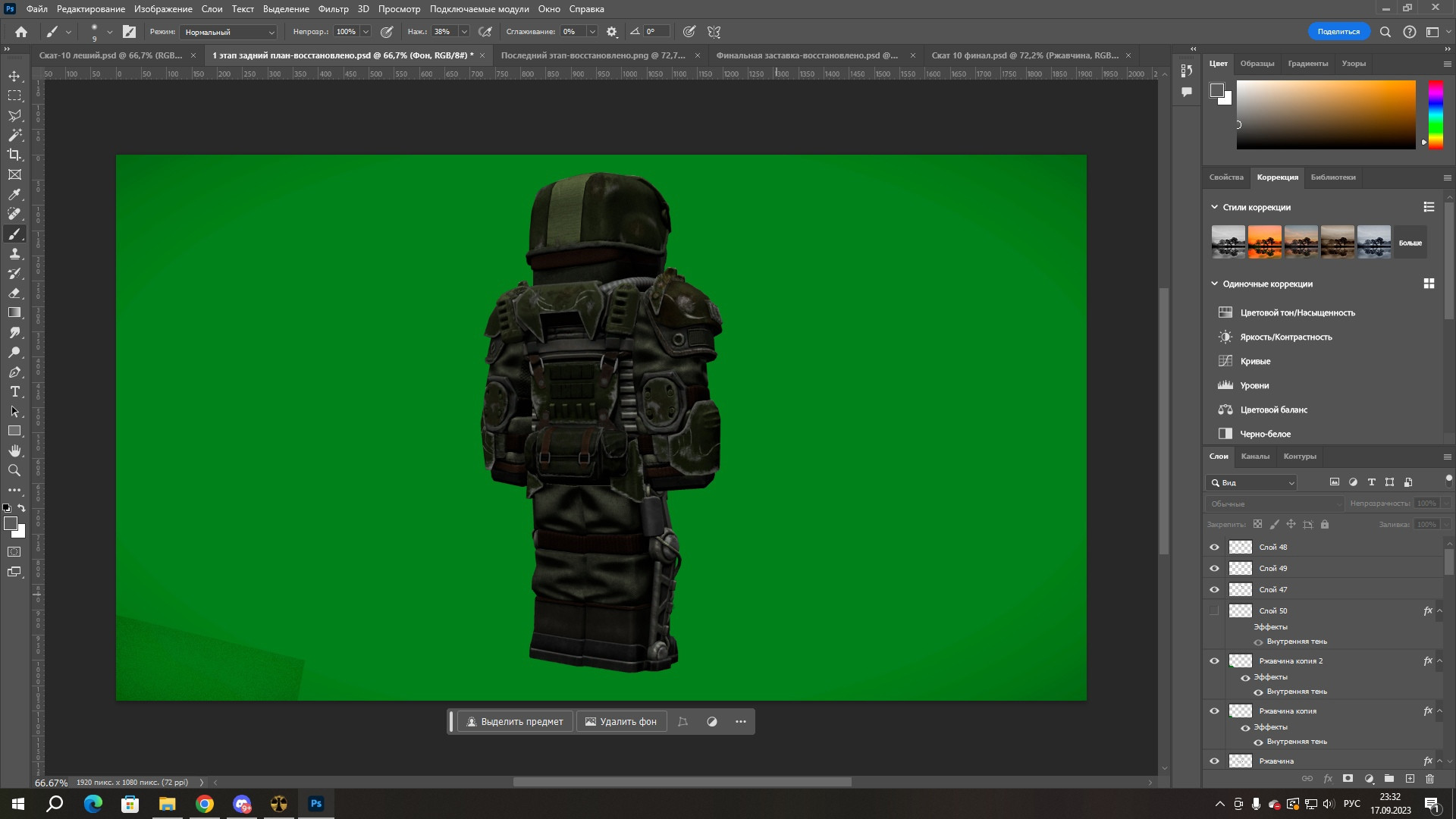Open brush preset picker dropdown
The image size is (1456, 819).
pos(109,32)
